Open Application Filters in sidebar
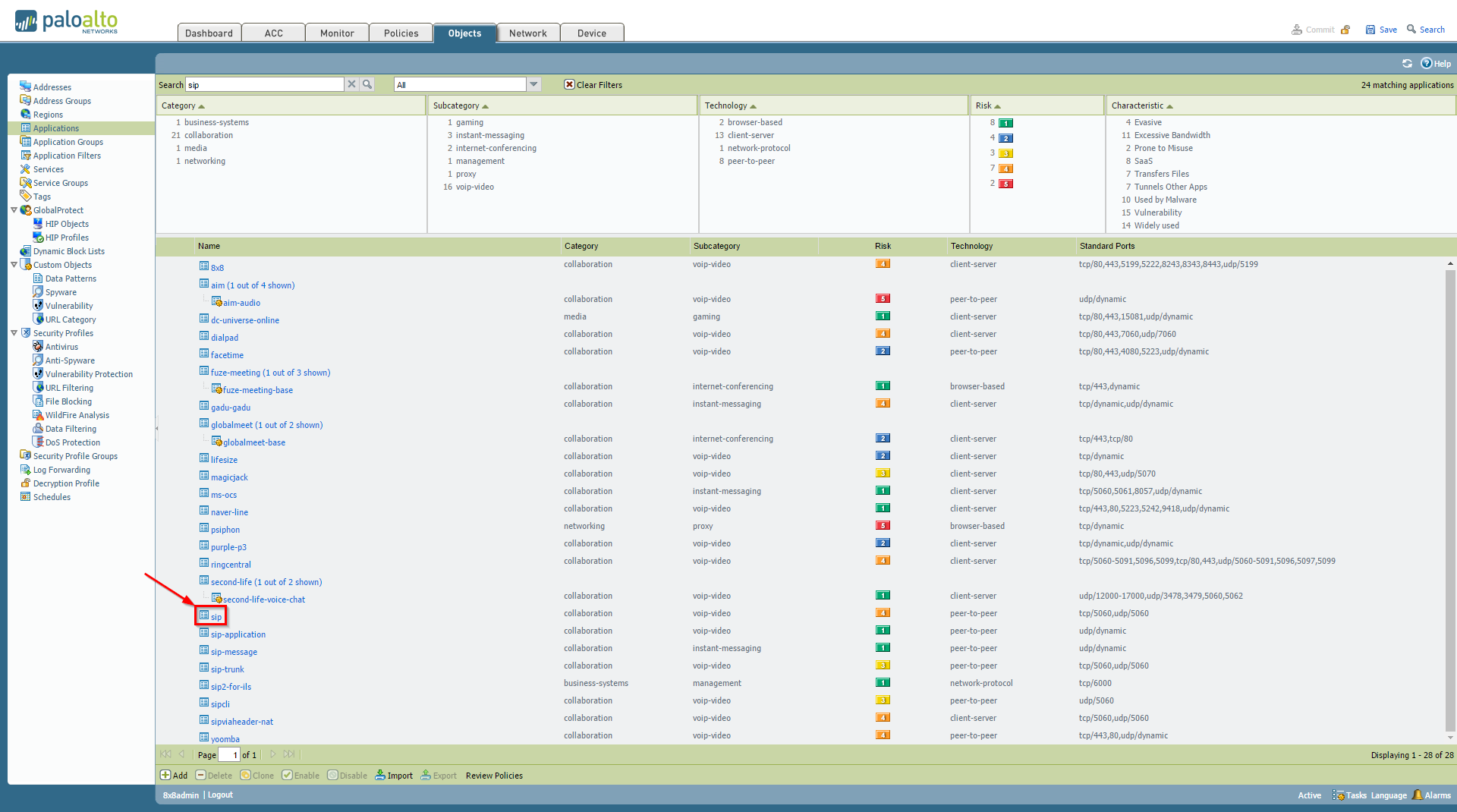 [x=67, y=156]
